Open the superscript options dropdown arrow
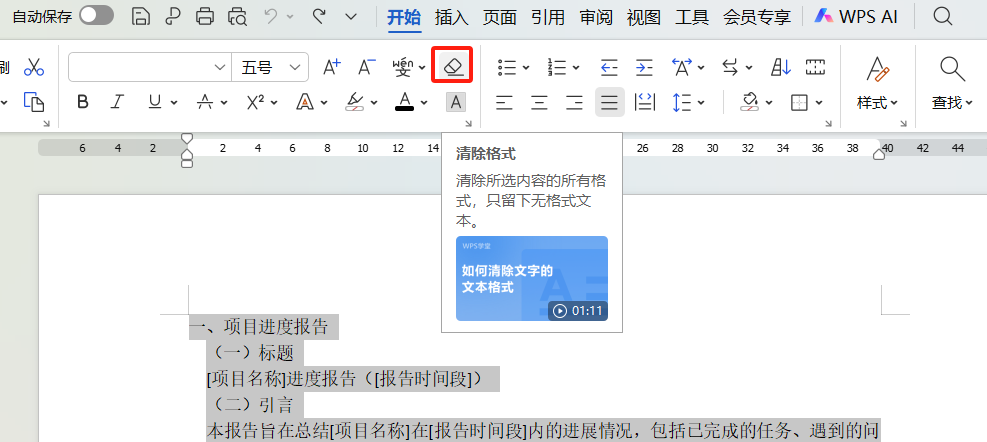Screen dimensions: 987x442 coord(273,102)
